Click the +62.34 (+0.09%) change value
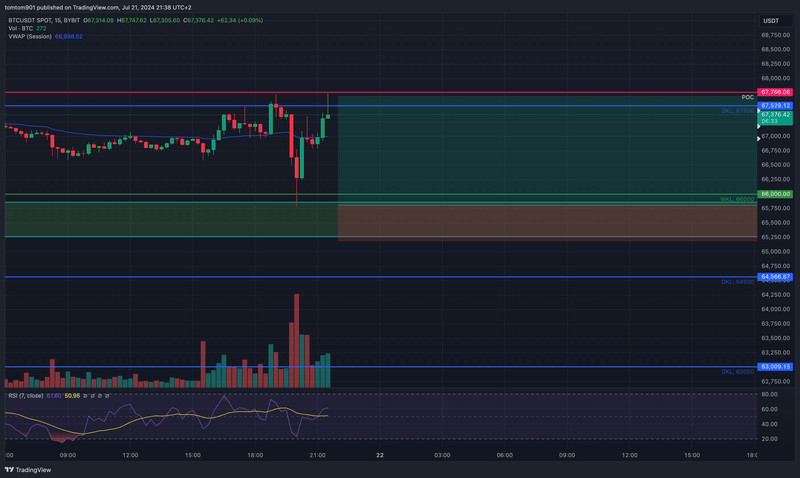The width and height of the screenshot is (800, 478). point(240,20)
